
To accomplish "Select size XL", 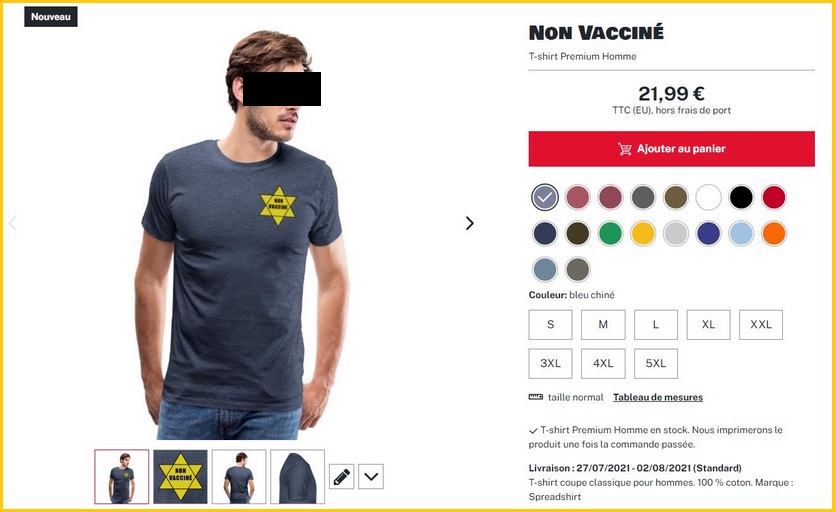I will click(708, 324).
